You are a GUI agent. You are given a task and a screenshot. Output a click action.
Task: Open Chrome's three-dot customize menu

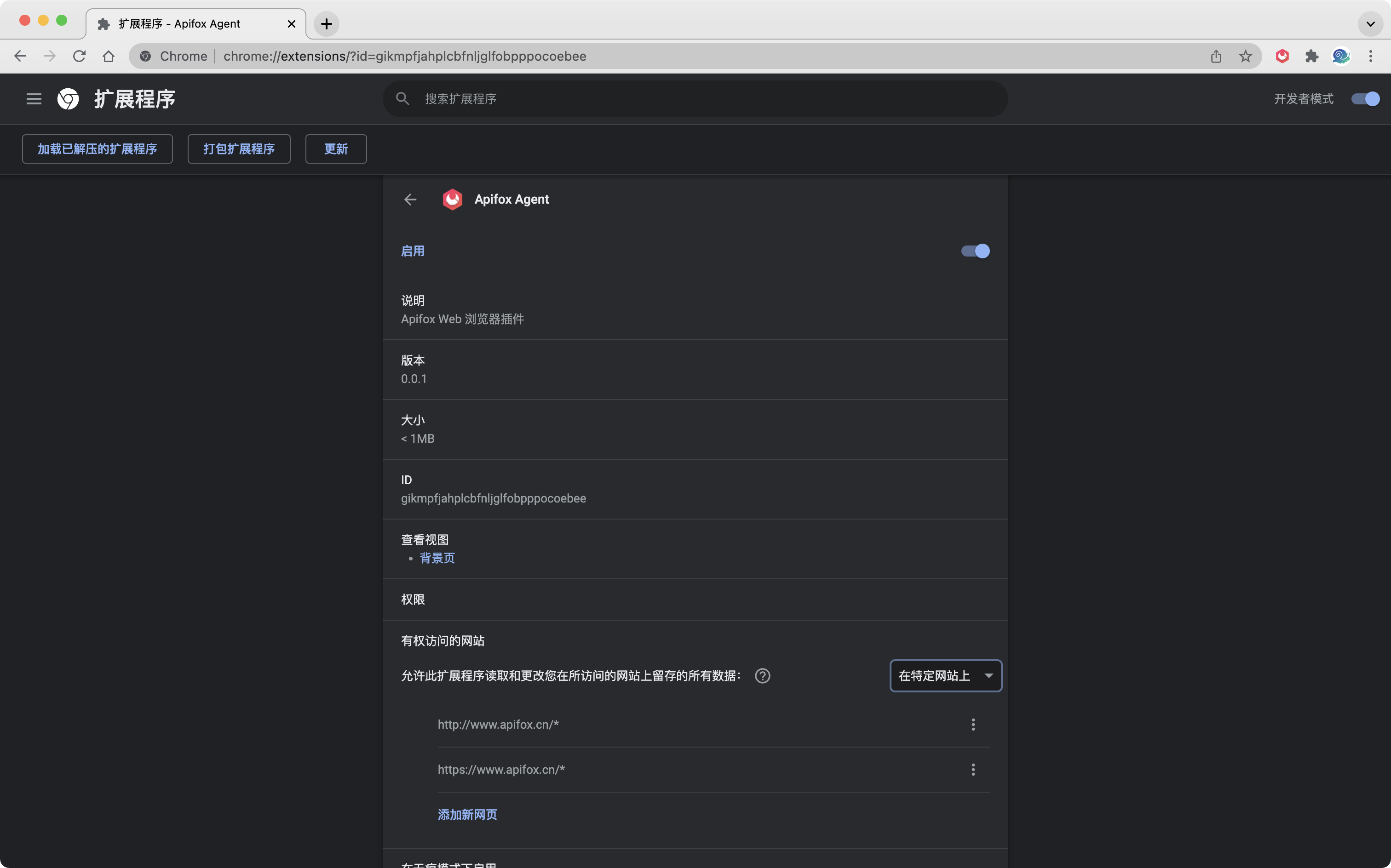pyautogui.click(x=1370, y=56)
